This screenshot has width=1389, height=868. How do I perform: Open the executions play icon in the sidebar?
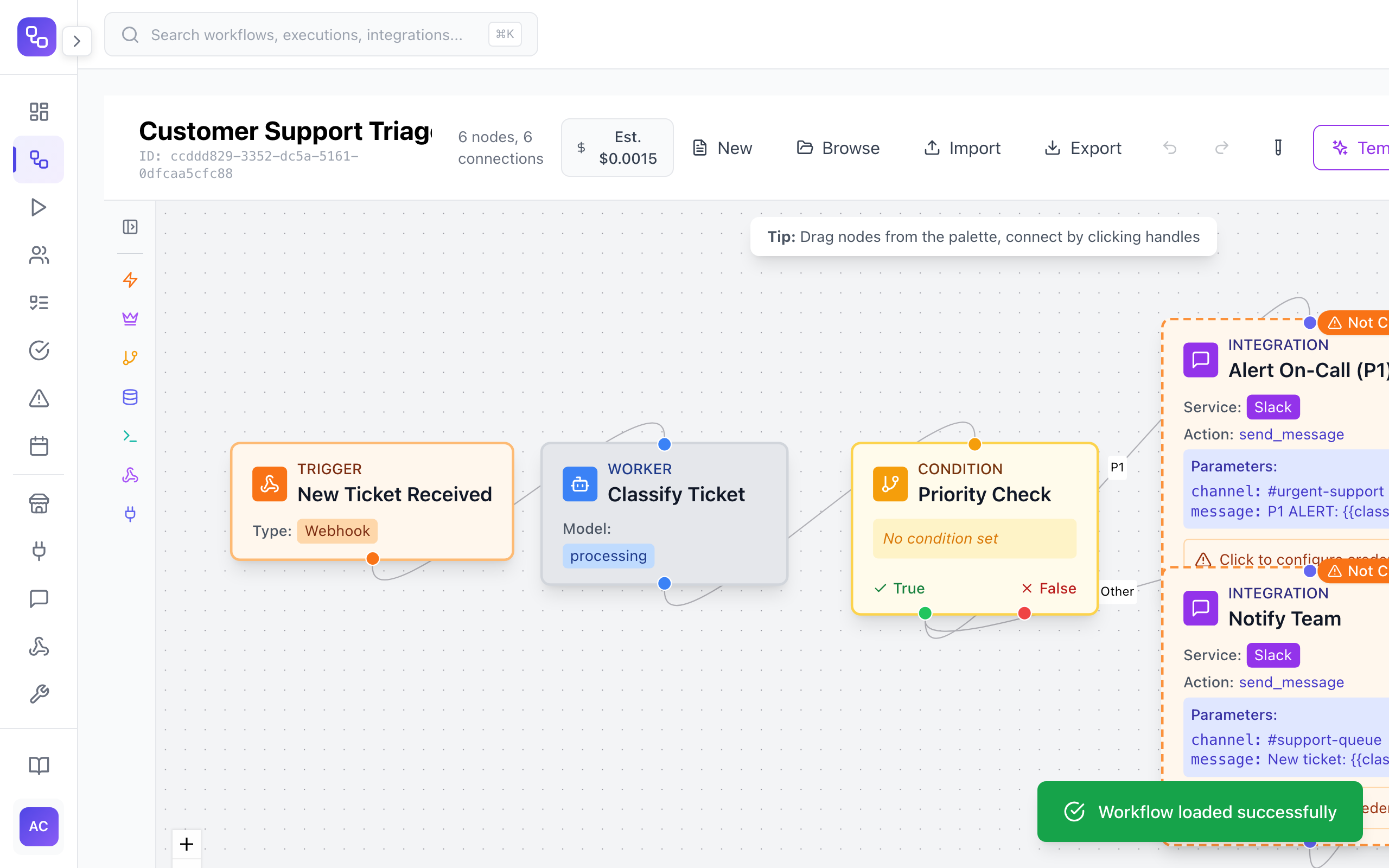(39, 207)
